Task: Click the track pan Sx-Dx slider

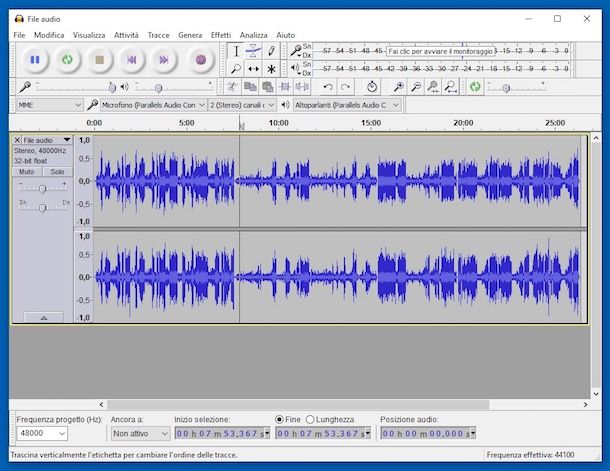Action: [x=42, y=208]
